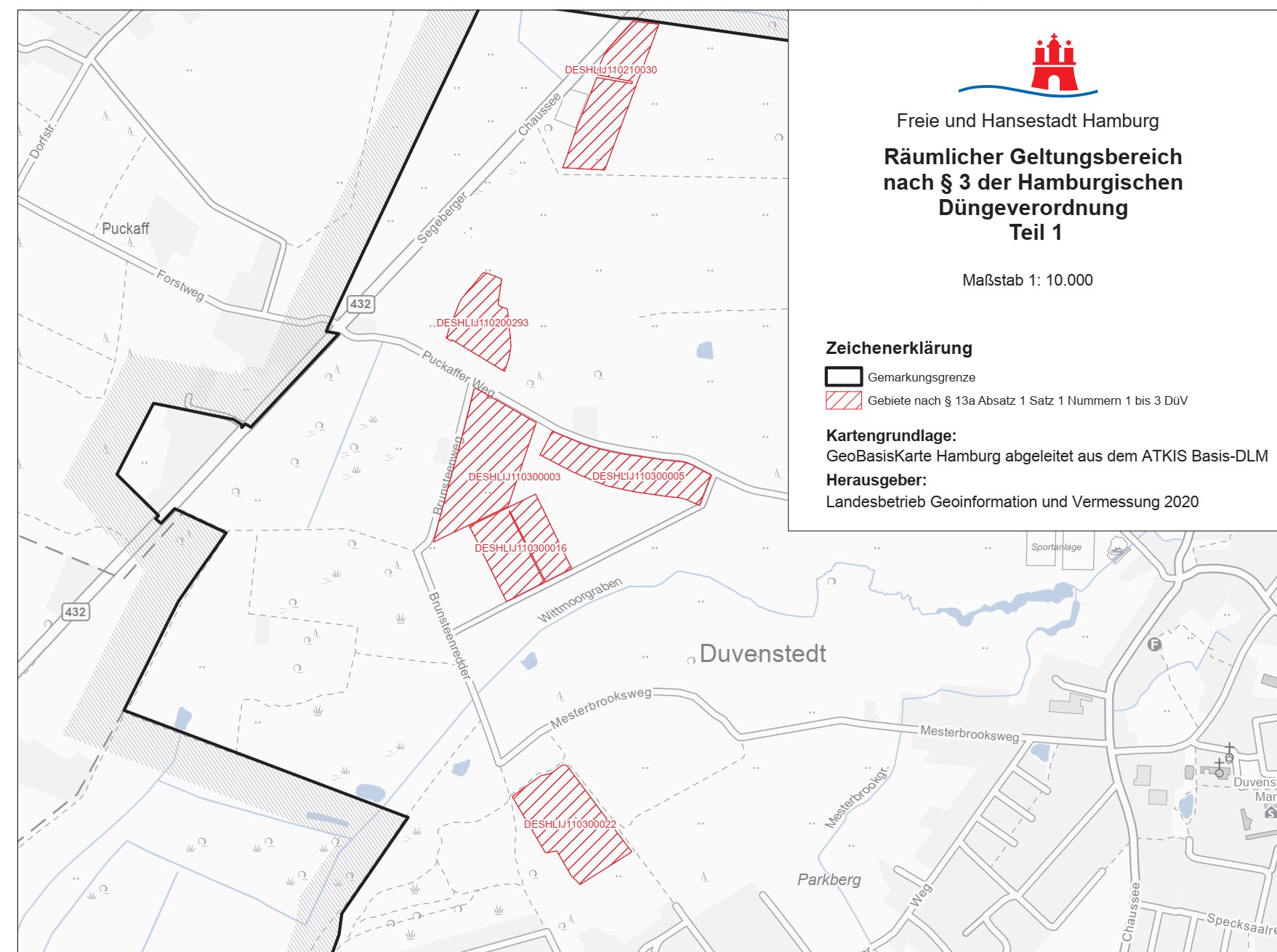Click the Parkberg label
Viewport: 1277px width, 952px height.
[x=829, y=879]
